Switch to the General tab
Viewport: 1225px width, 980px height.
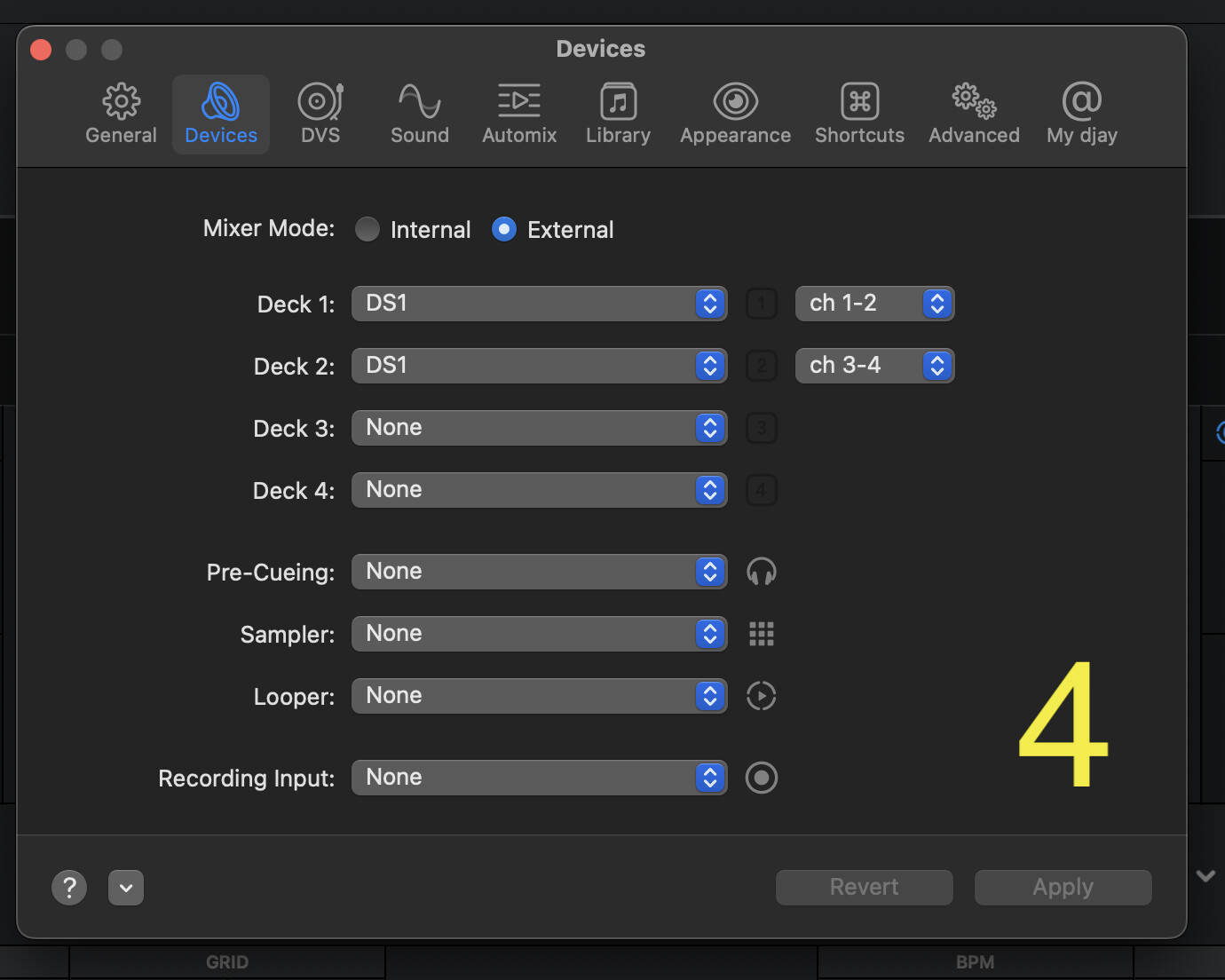click(121, 114)
